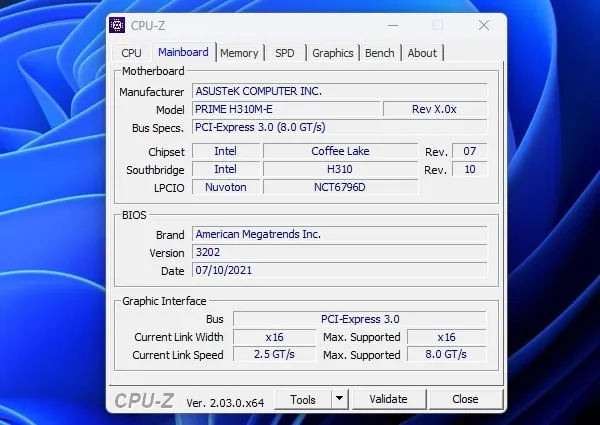Select the Mainboard tab
The height and width of the screenshot is (425, 600).
pos(183,52)
